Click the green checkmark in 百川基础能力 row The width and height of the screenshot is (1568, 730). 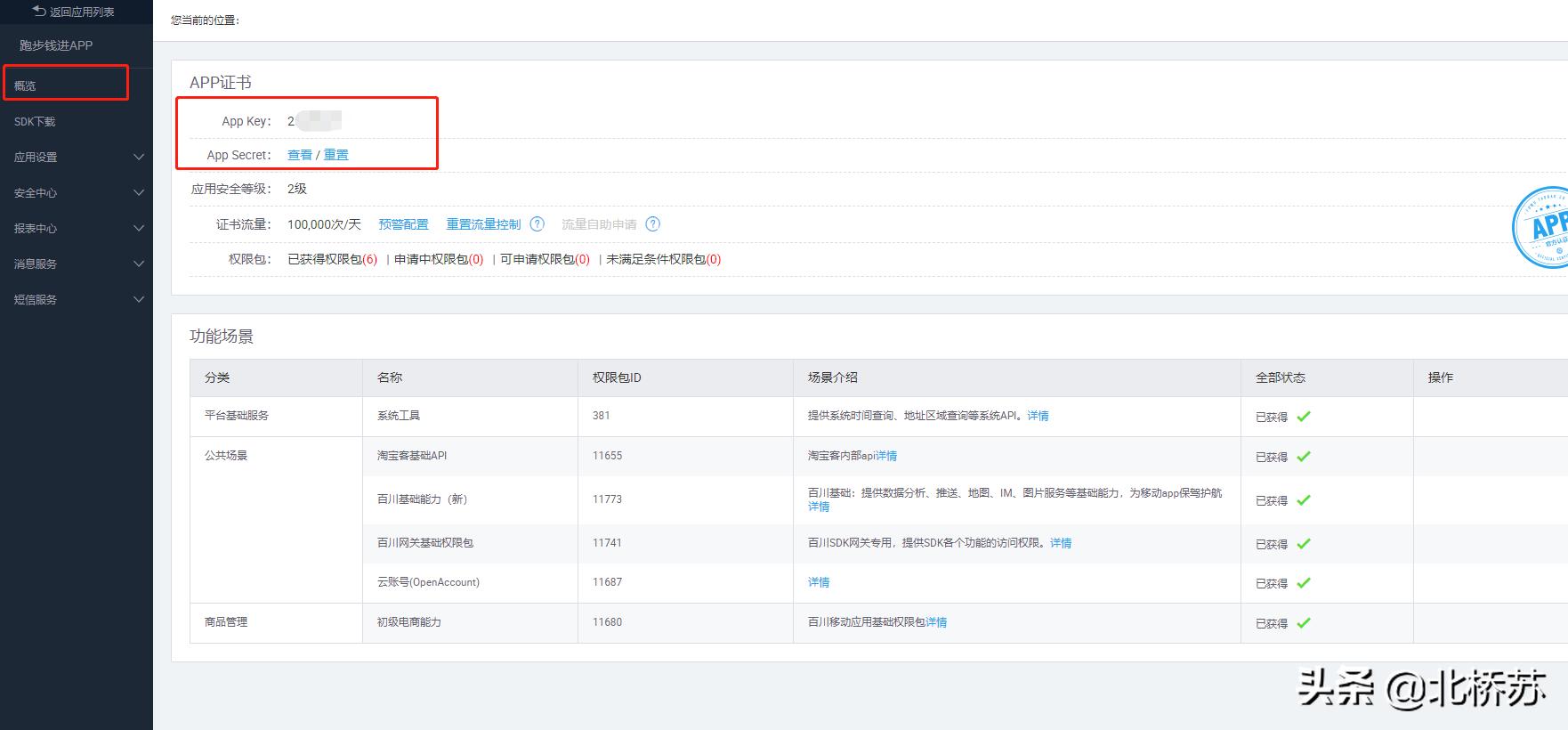click(1304, 499)
